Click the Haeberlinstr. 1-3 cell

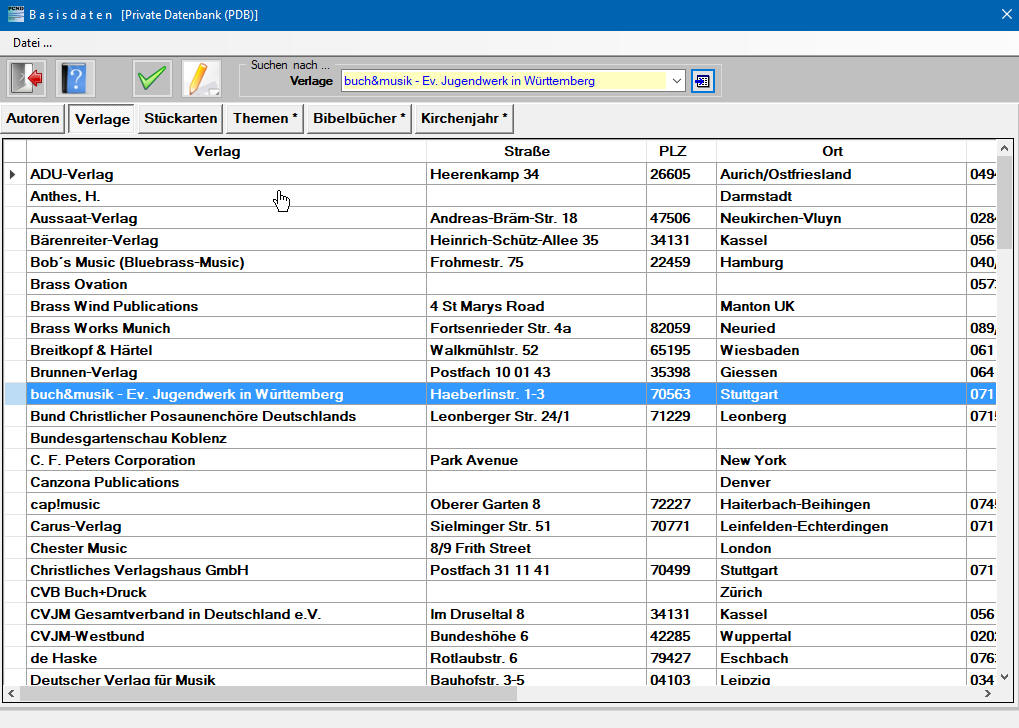point(536,395)
